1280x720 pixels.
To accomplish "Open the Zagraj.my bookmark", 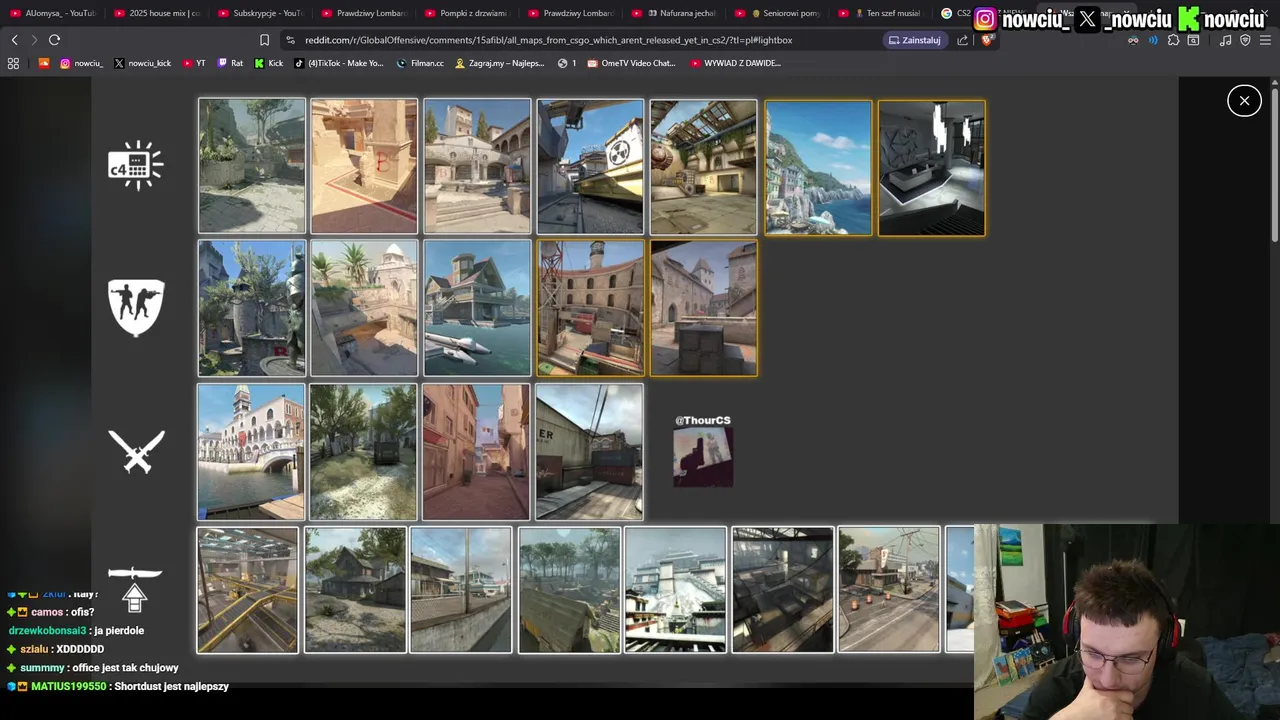I will [499, 63].
